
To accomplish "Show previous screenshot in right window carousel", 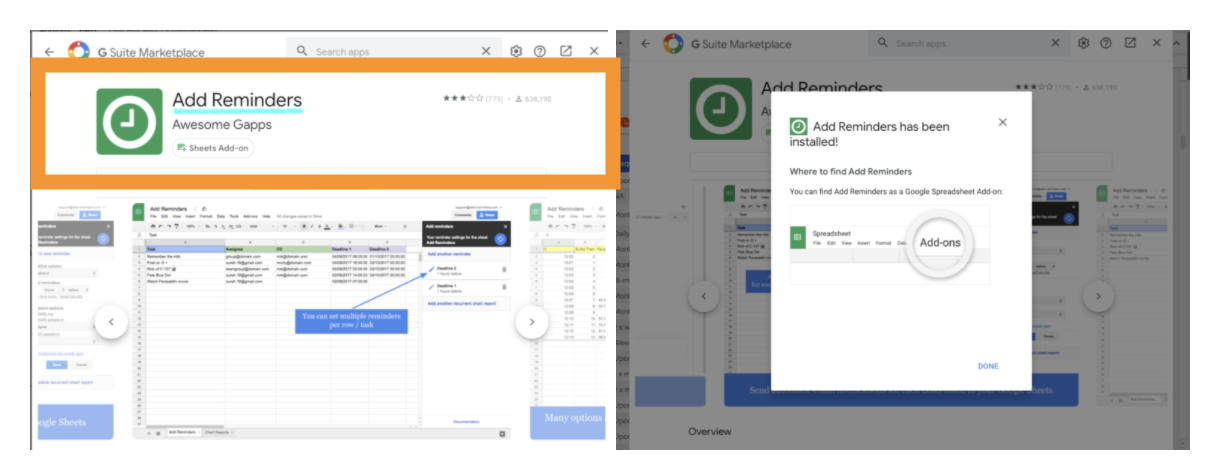I will pyautogui.click(x=704, y=297).
